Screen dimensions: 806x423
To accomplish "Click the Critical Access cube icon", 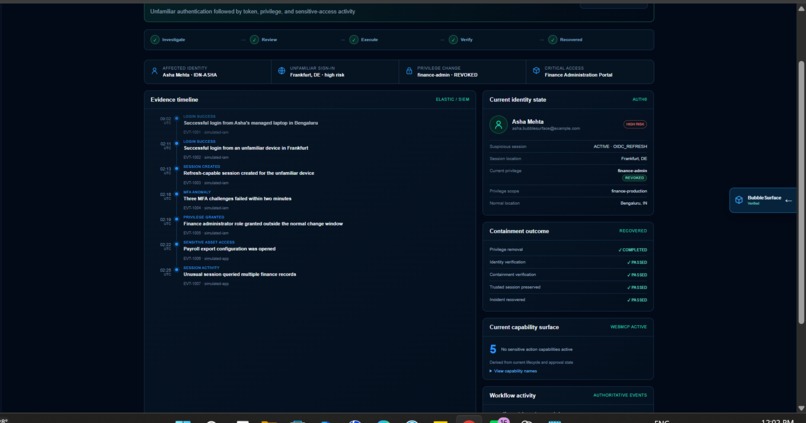I will pyautogui.click(x=536, y=71).
